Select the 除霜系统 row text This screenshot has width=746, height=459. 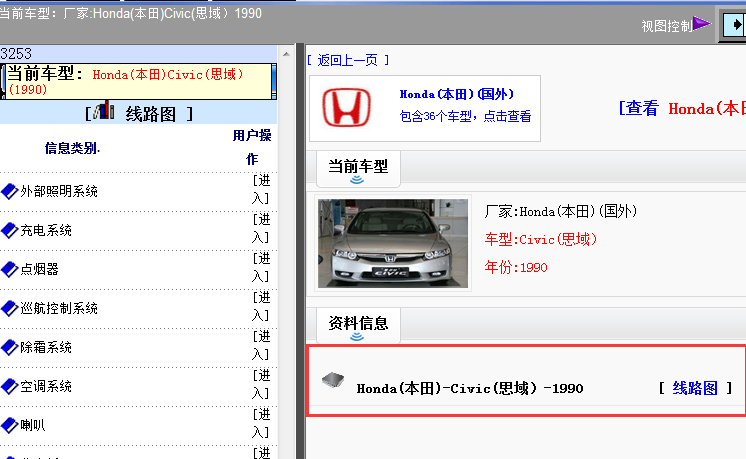[x=46, y=347]
